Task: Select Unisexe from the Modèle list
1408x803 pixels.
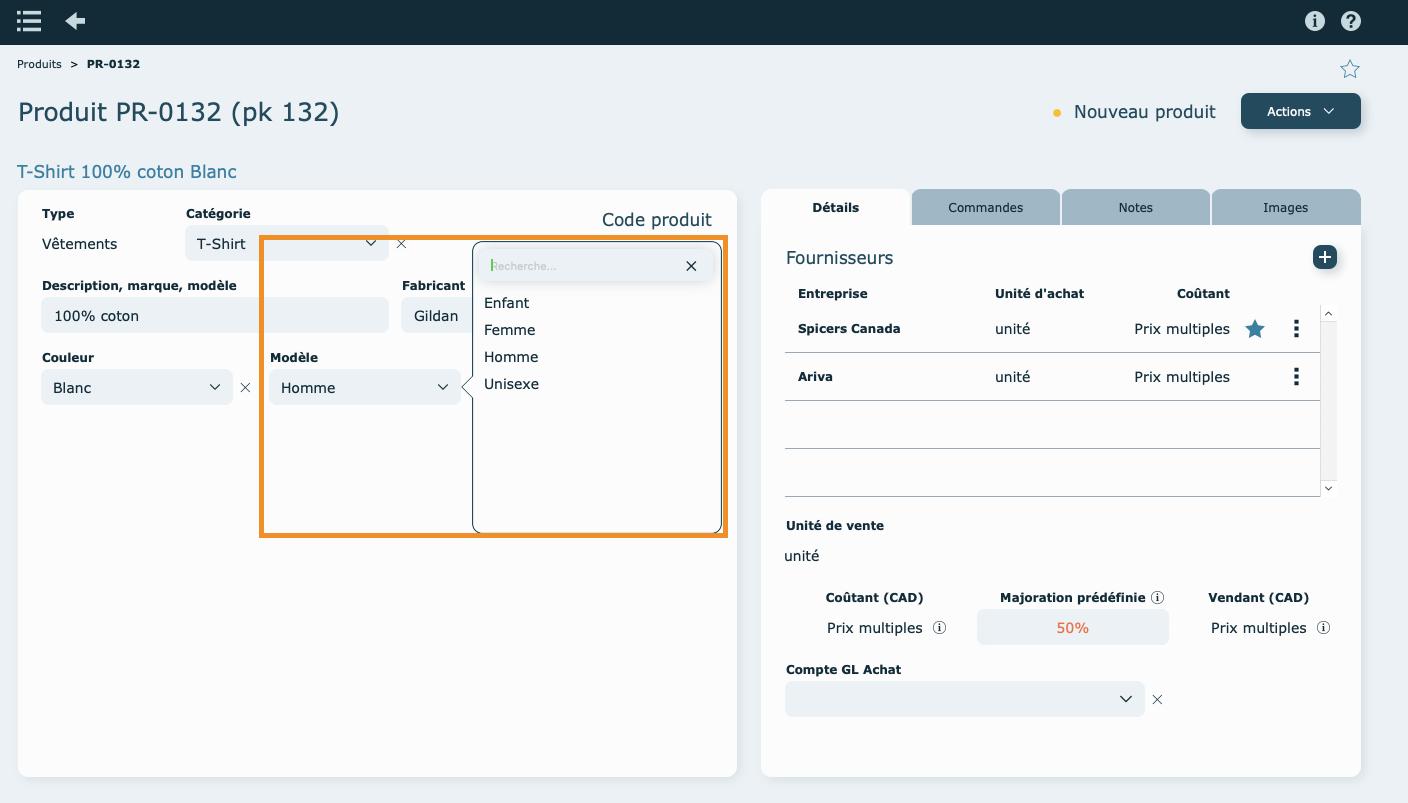Action: tap(511, 384)
